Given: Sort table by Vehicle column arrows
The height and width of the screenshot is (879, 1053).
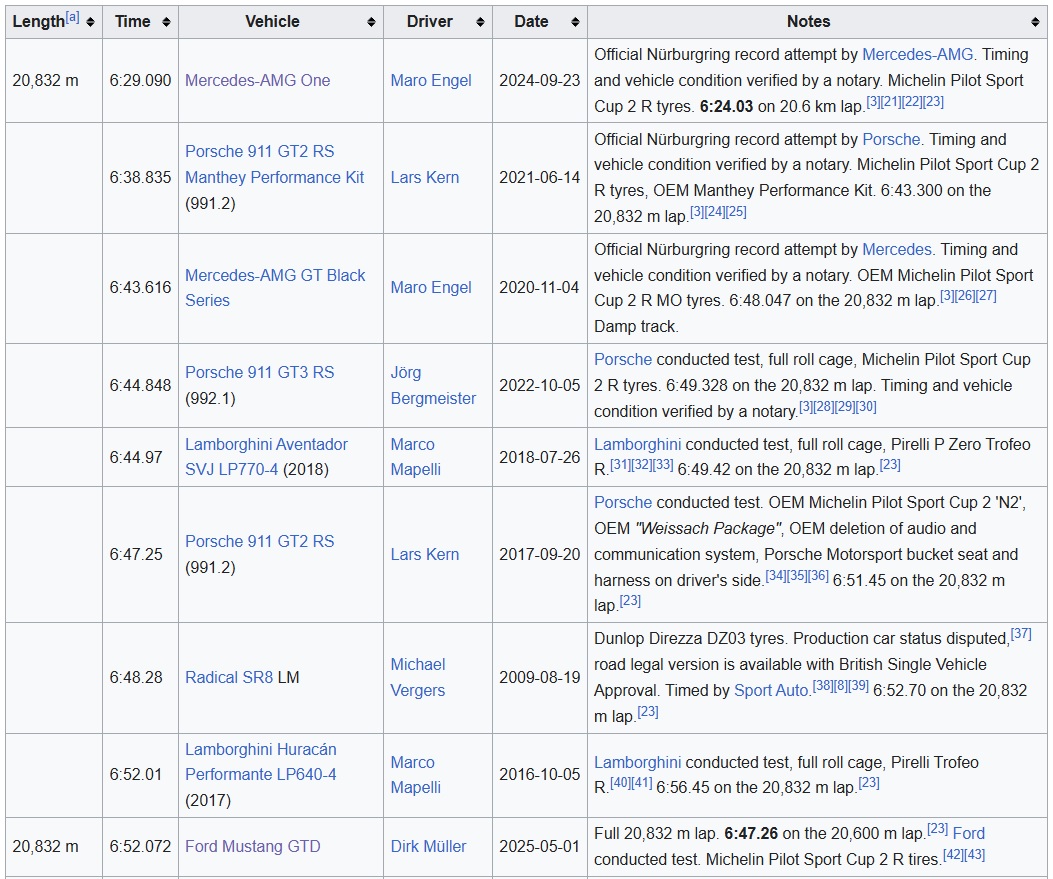Looking at the screenshot, I should [x=371, y=22].
